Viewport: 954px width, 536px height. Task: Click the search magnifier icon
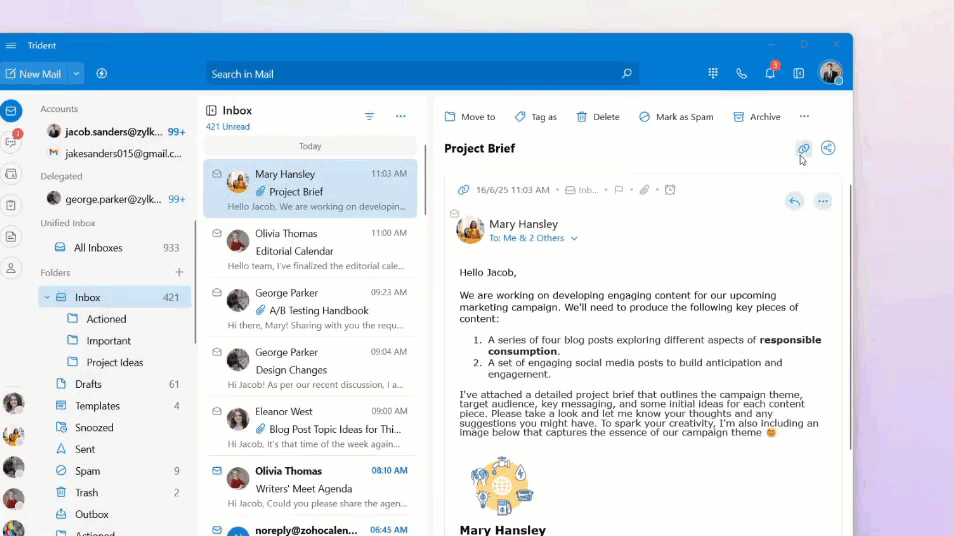(627, 74)
